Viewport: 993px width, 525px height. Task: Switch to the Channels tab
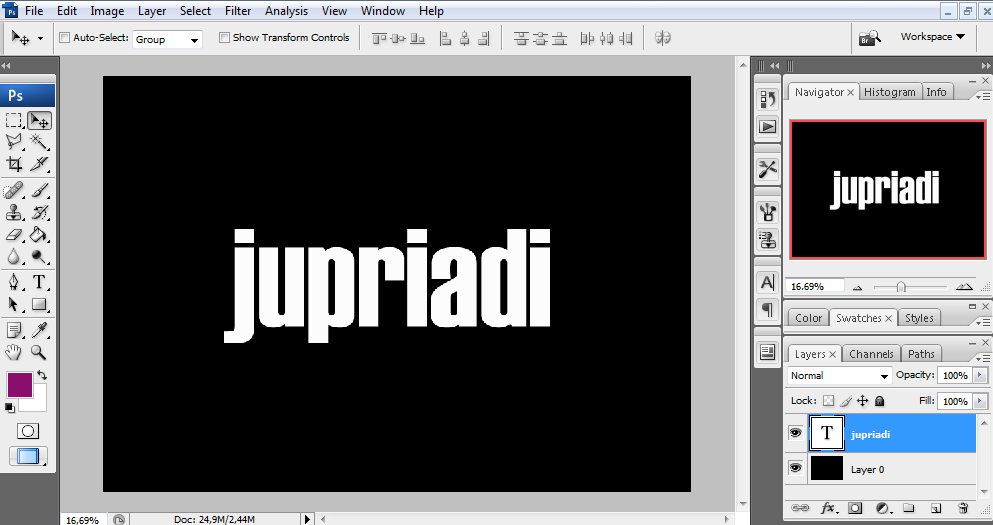[871, 354]
